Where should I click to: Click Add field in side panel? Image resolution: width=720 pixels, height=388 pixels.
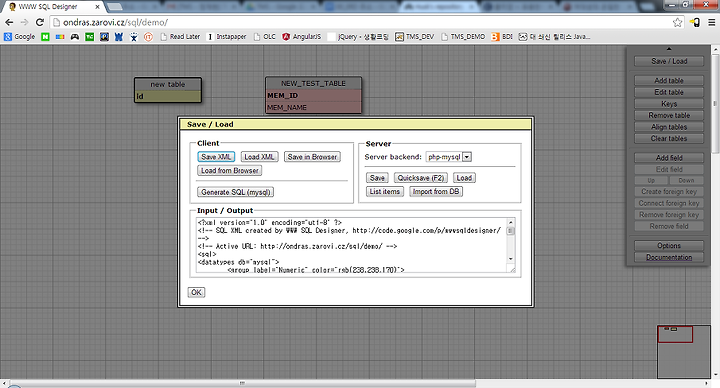point(669,157)
